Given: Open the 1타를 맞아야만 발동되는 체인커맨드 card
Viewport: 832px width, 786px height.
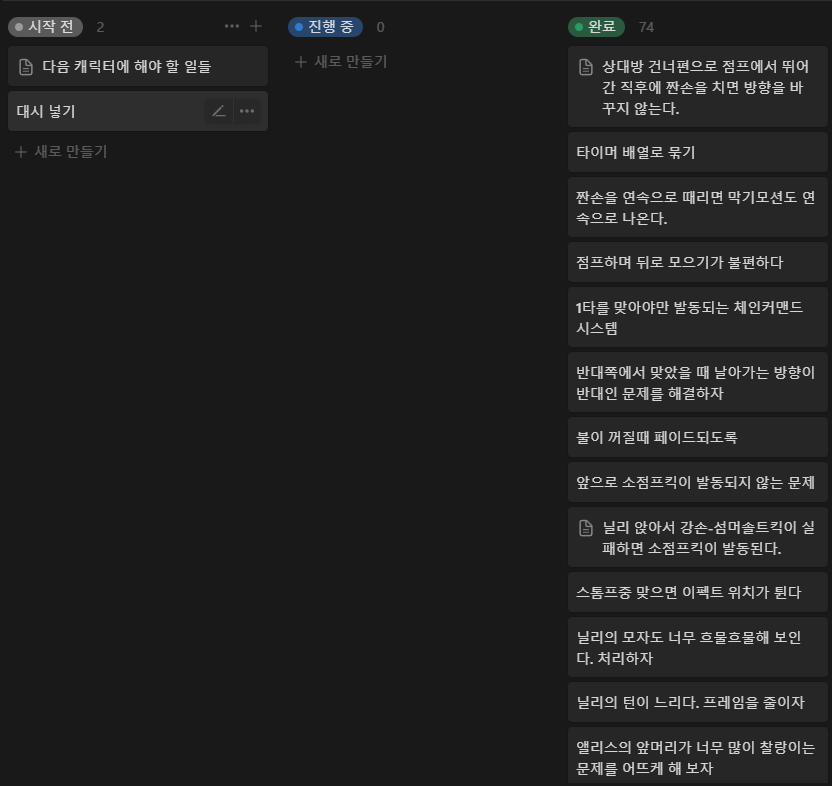Looking at the screenshot, I should coord(697,318).
